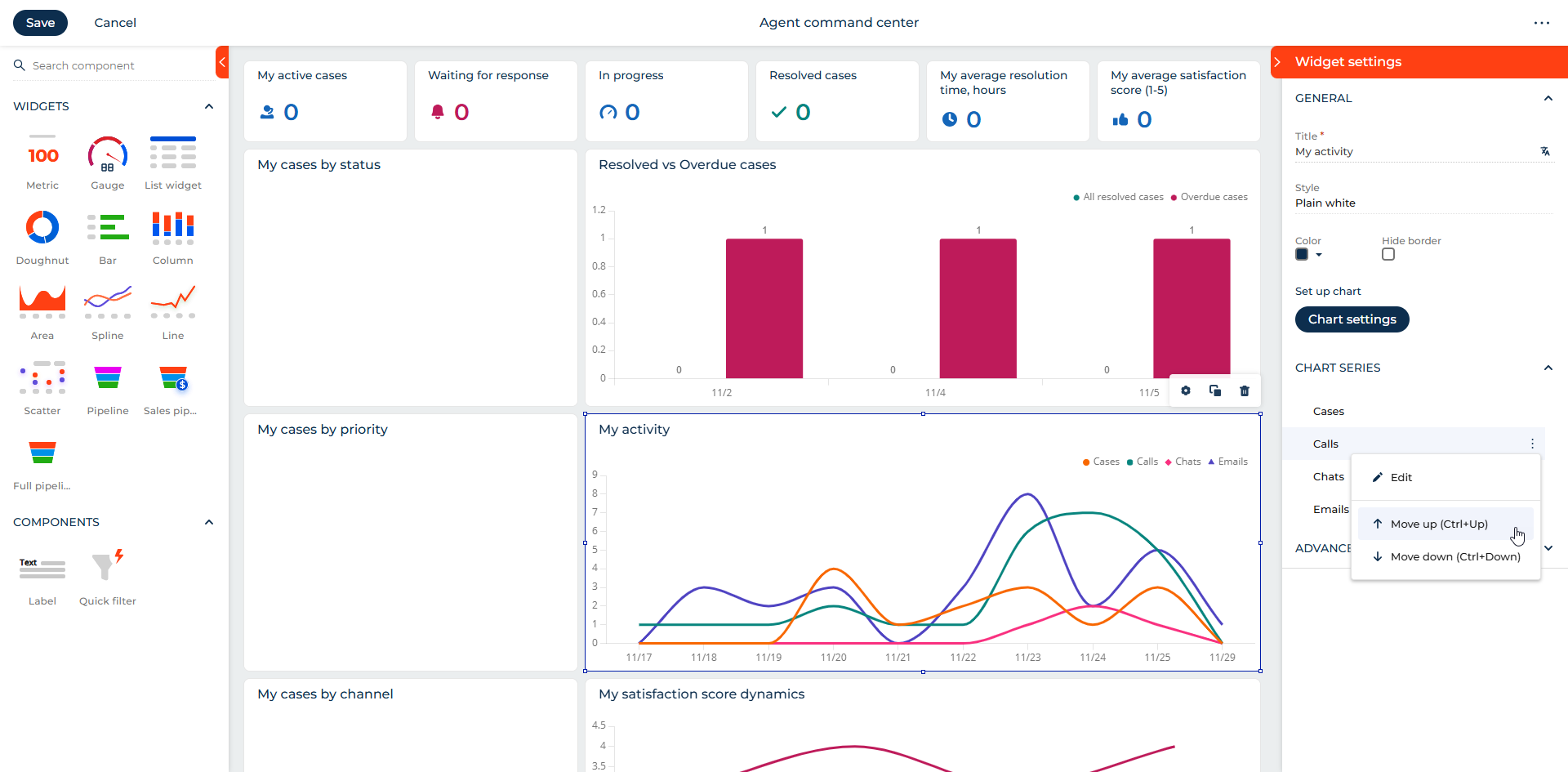This screenshot has width=1568, height=772.
Task: Enable the Hide border checkbox
Action: [1388, 255]
